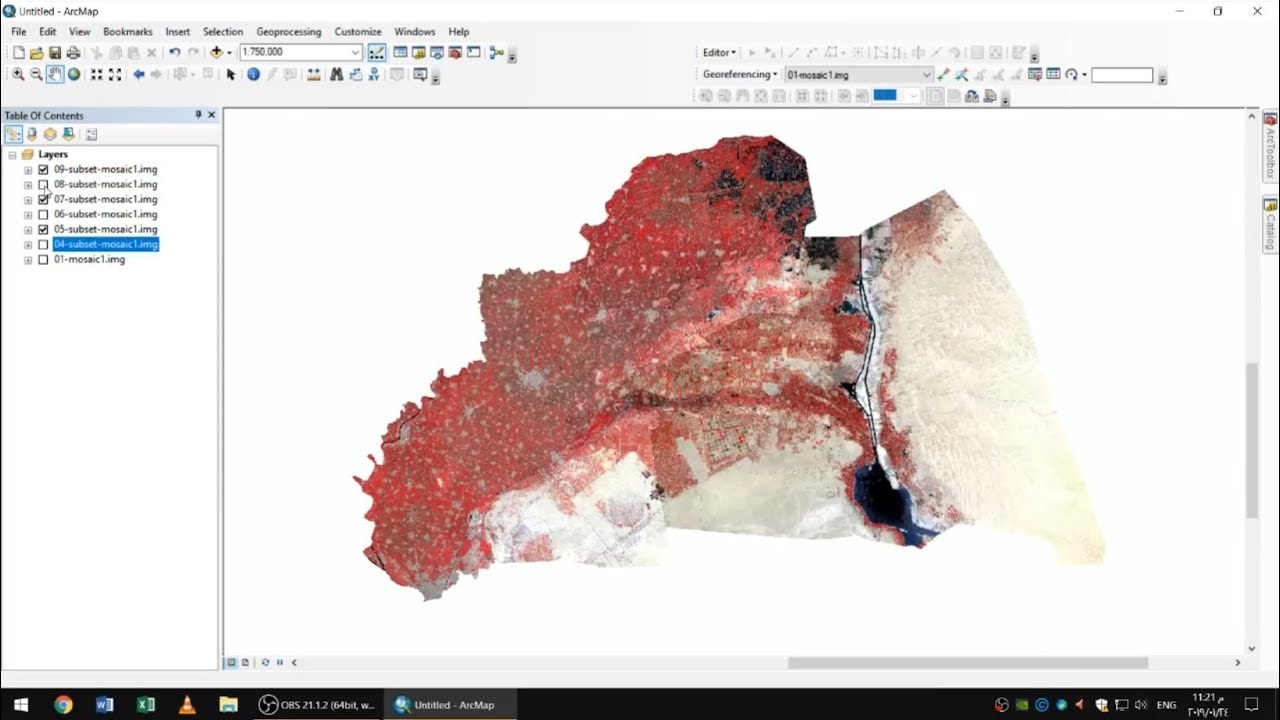Click the Georeferencing rotation input field
Viewport: 1280px width, 720px height.
pyautogui.click(x=1122, y=75)
